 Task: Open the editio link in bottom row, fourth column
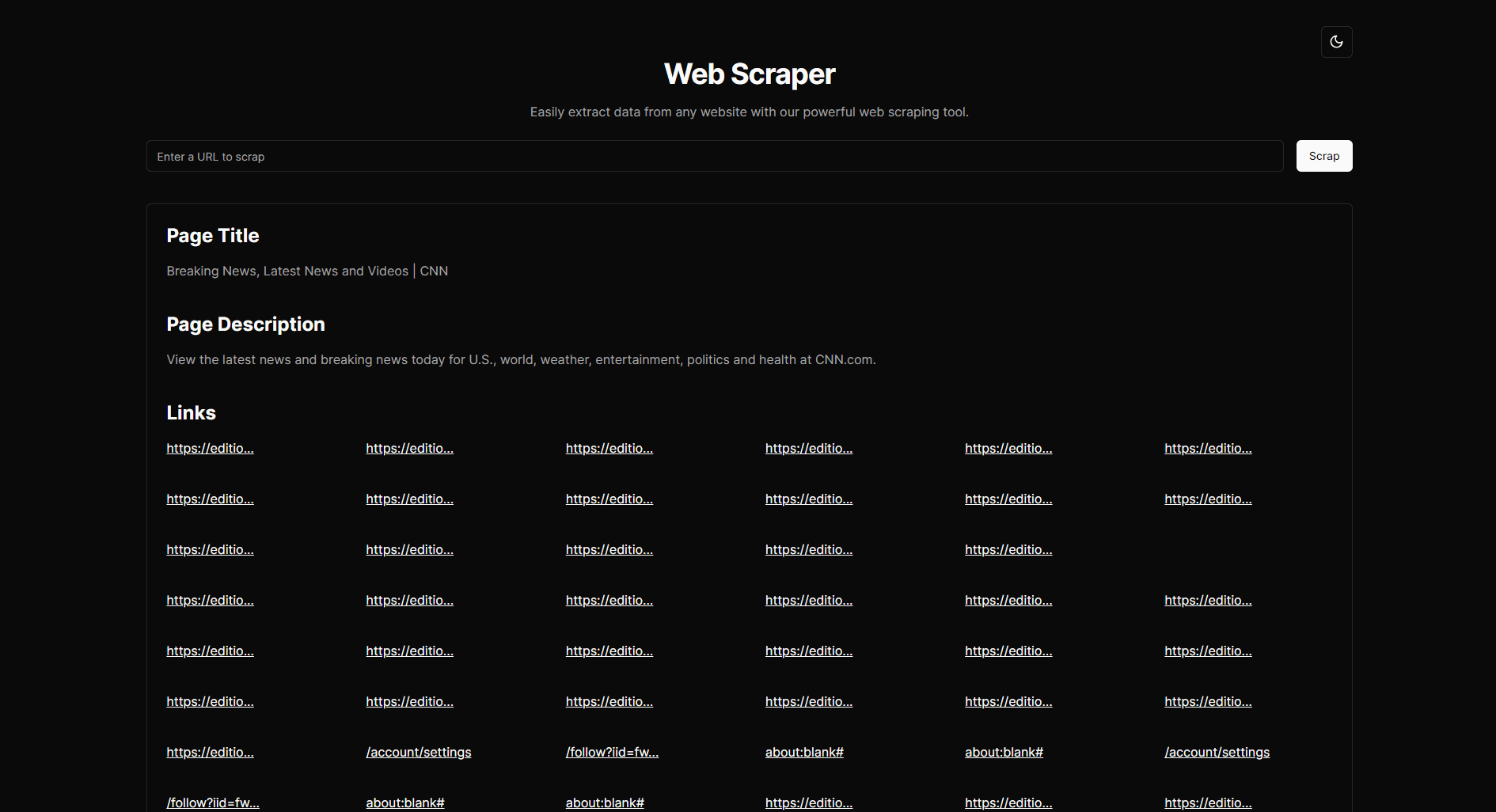click(x=808, y=803)
